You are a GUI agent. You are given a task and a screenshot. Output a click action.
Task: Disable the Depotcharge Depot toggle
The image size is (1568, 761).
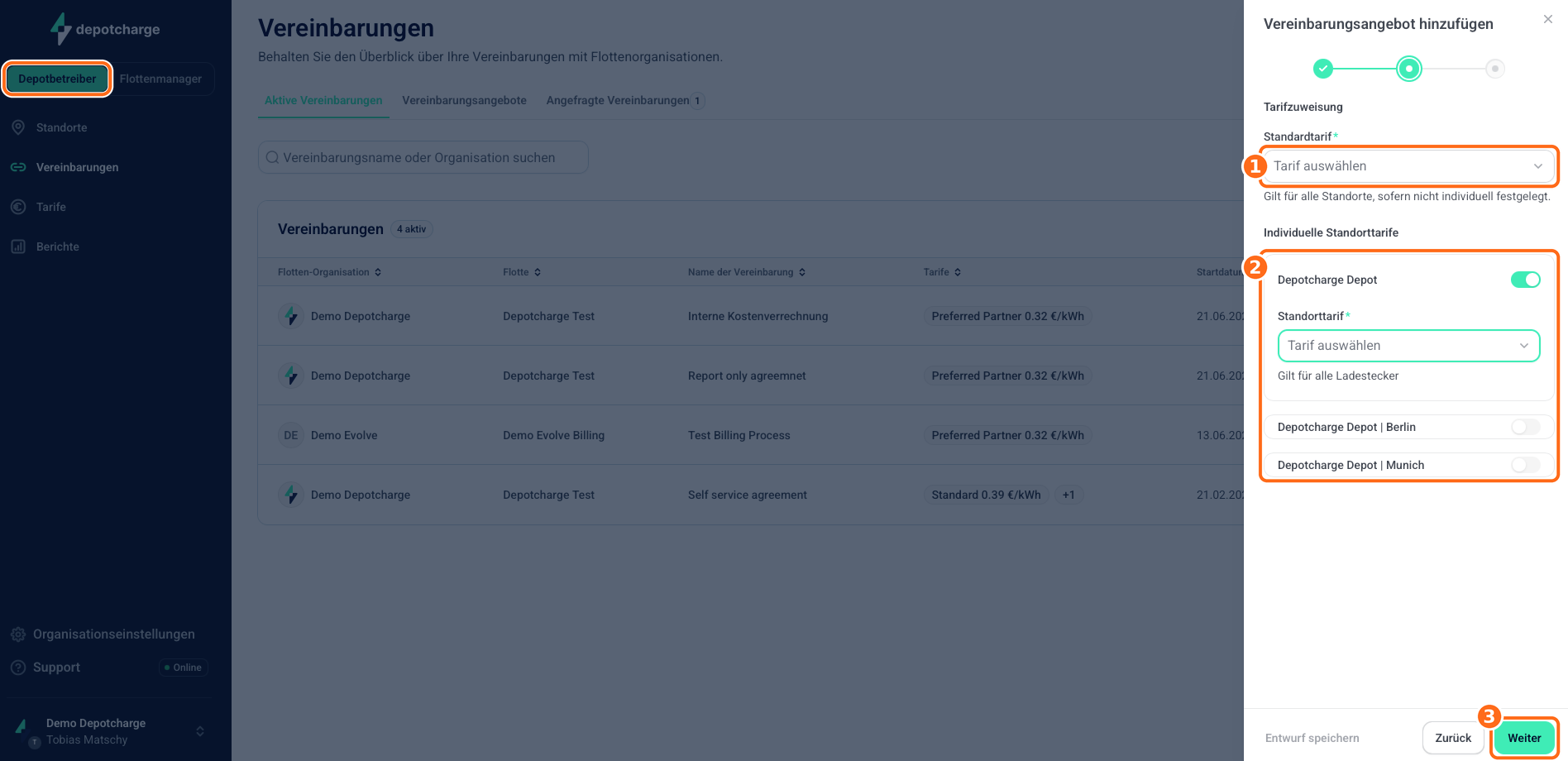pos(1526,280)
